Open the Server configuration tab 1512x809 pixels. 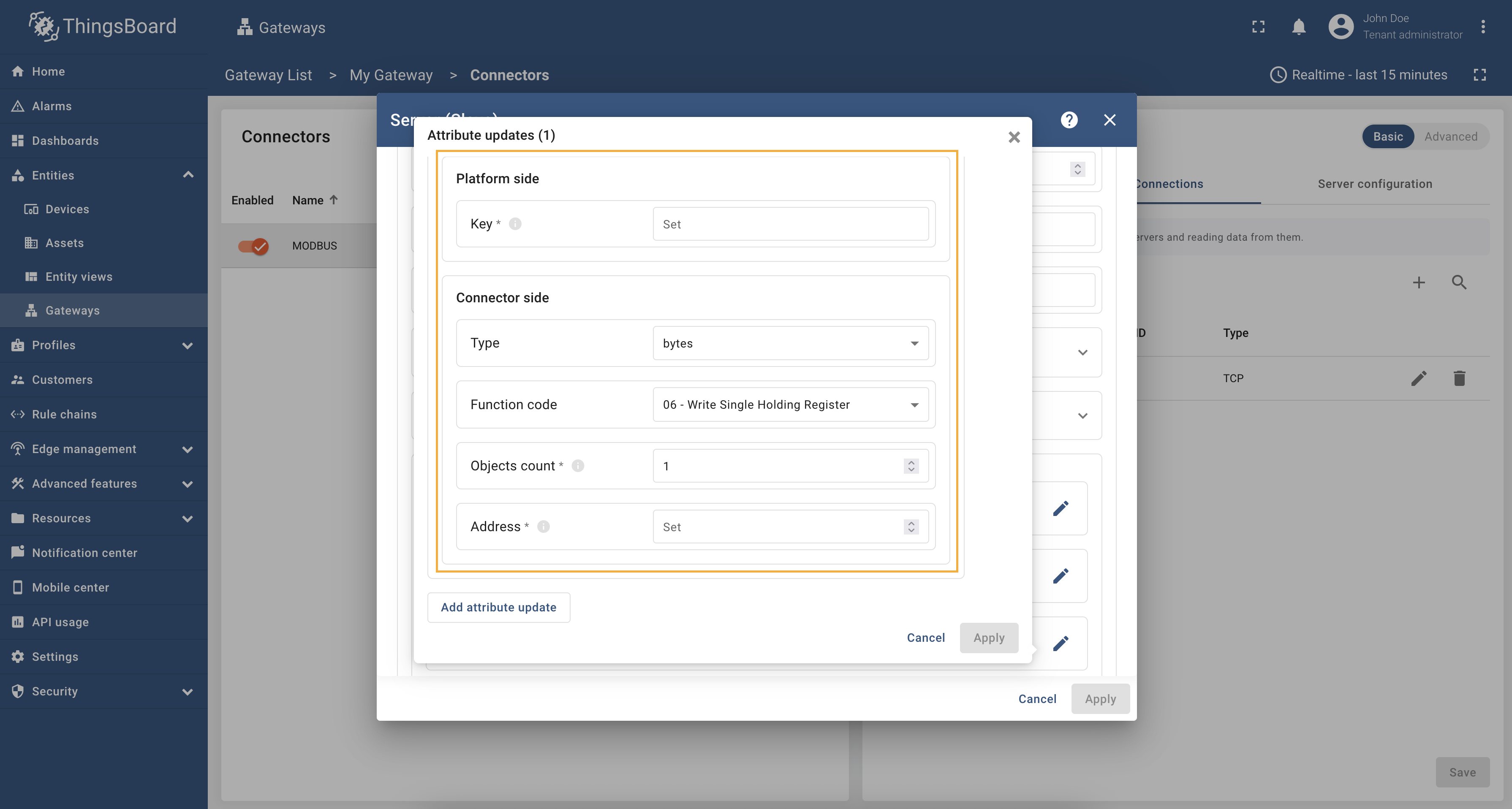[x=1375, y=184]
